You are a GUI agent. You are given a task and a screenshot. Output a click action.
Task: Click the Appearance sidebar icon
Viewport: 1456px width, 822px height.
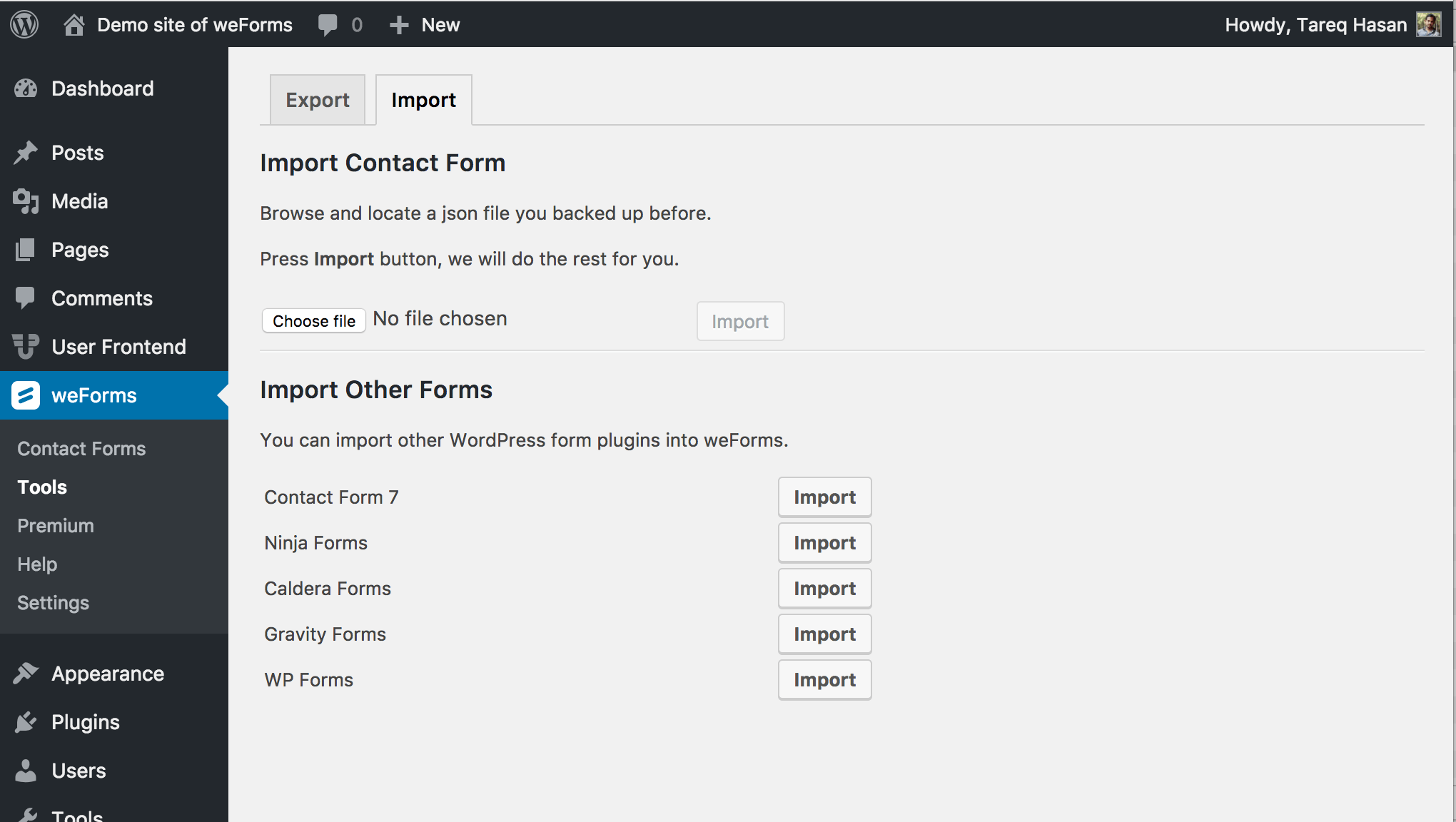click(25, 673)
